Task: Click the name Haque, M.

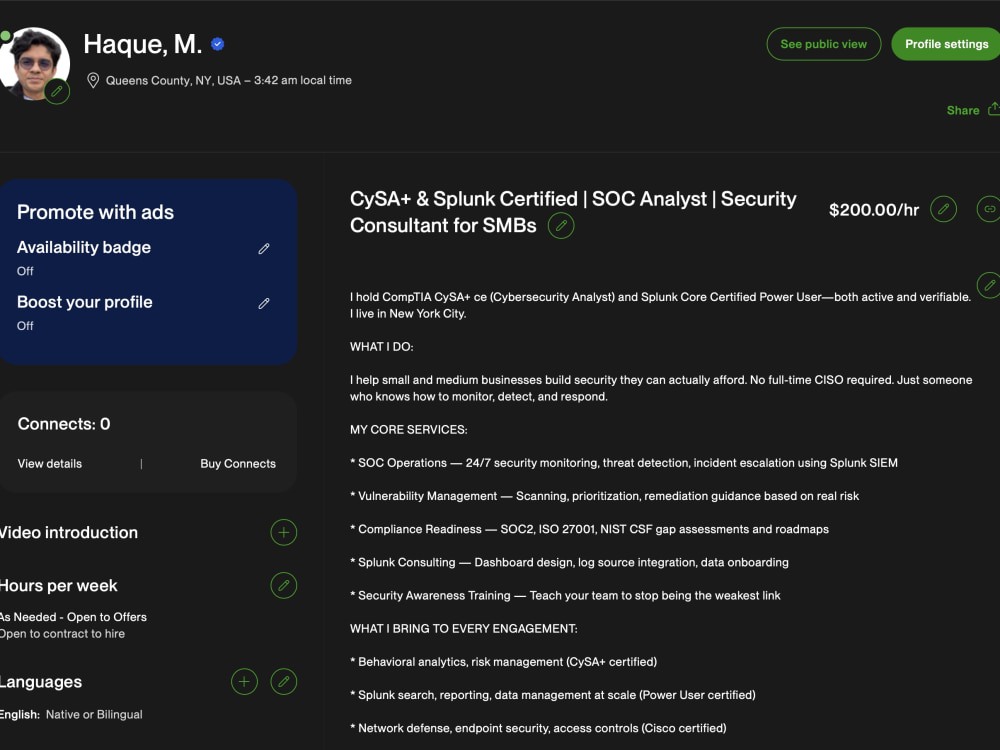Action: pyautogui.click(x=143, y=44)
